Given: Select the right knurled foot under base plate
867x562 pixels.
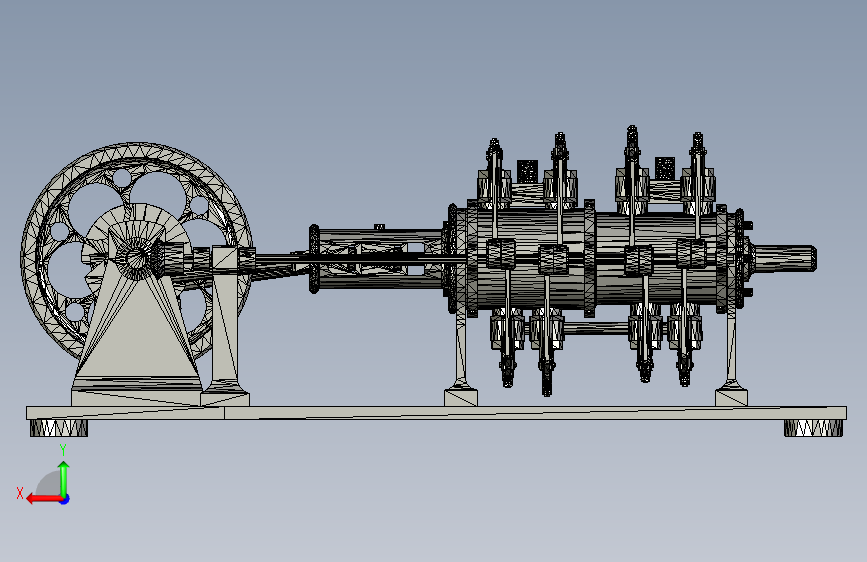Looking at the screenshot, I should point(813,428).
